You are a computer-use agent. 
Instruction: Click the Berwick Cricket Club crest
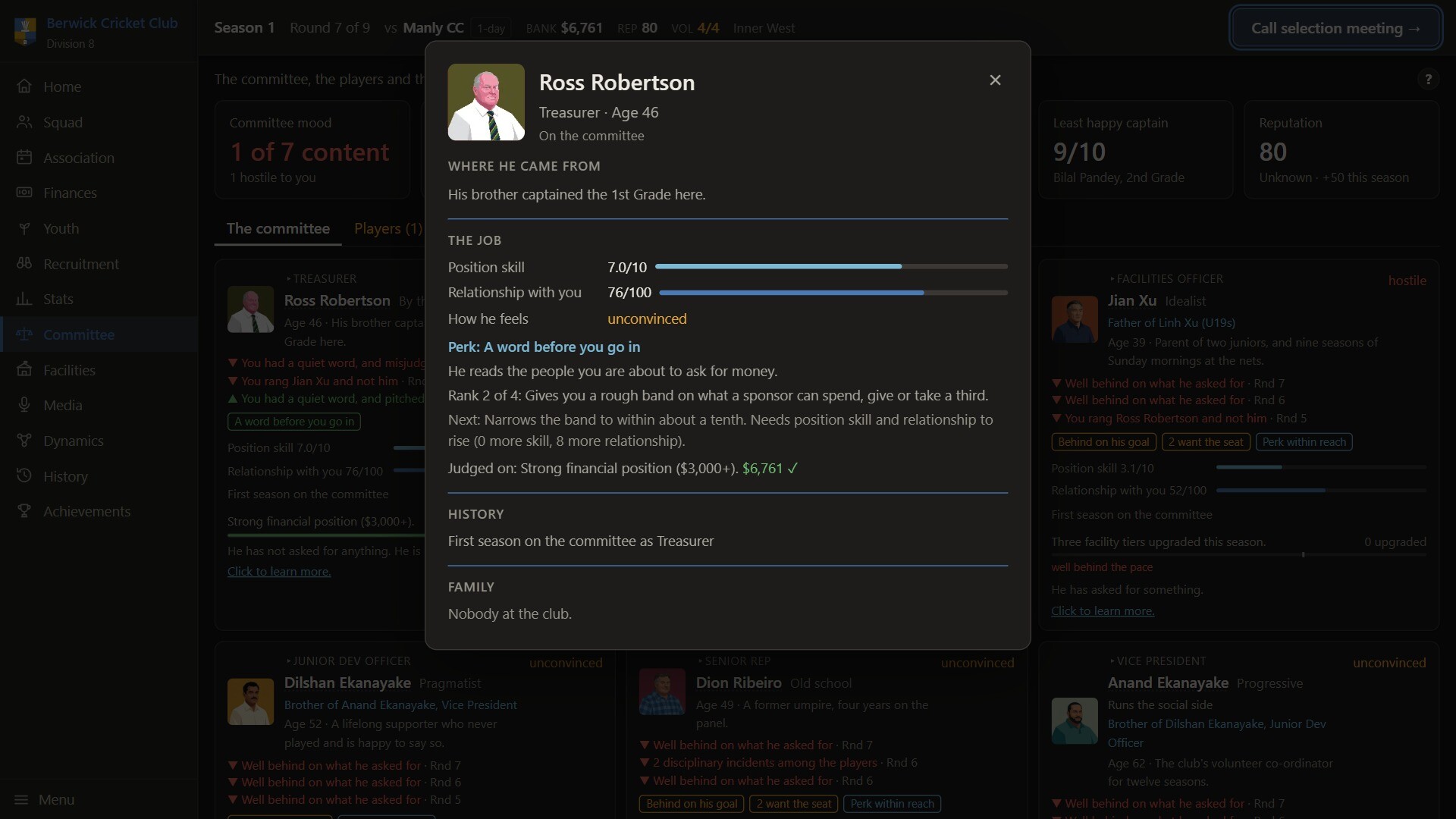pos(25,32)
